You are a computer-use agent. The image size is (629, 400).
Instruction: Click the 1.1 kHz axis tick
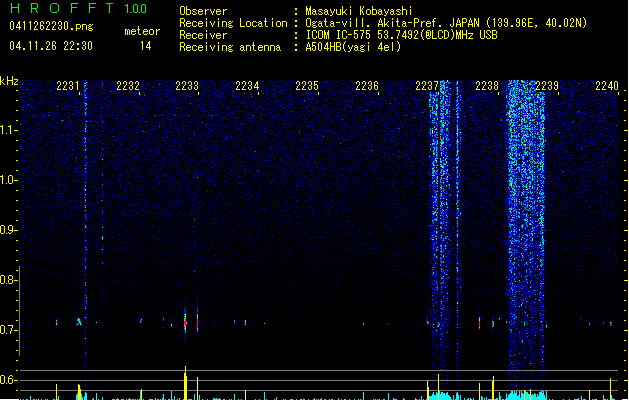tap(9, 130)
